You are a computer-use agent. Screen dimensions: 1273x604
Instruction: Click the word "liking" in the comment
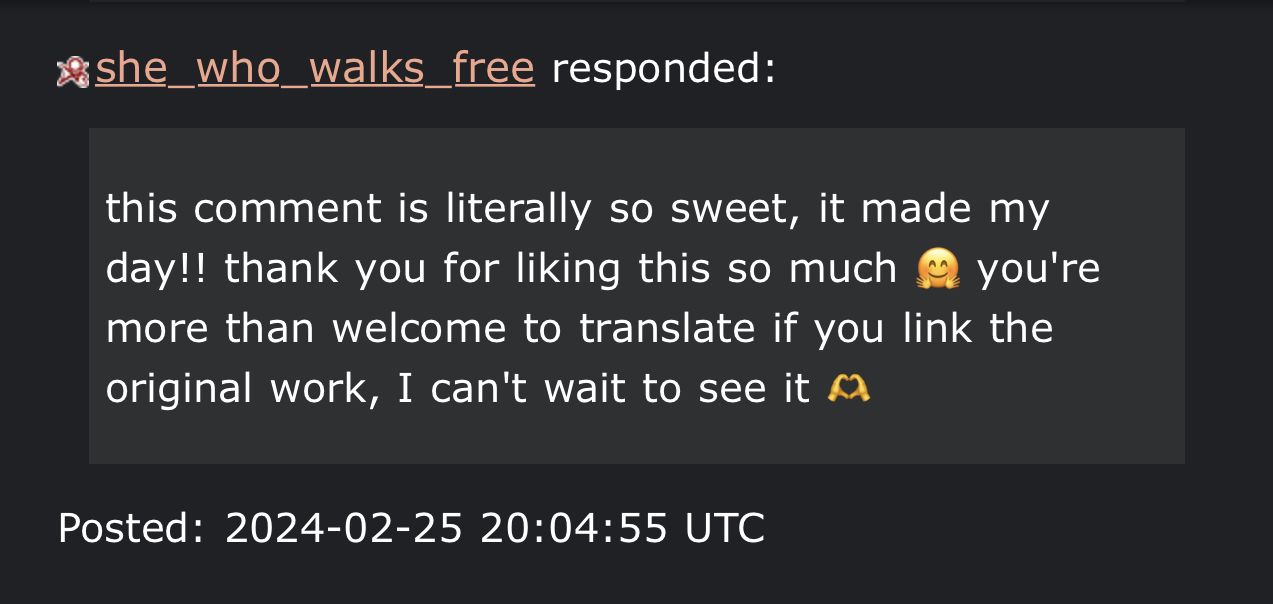click(x=560, y=268)
